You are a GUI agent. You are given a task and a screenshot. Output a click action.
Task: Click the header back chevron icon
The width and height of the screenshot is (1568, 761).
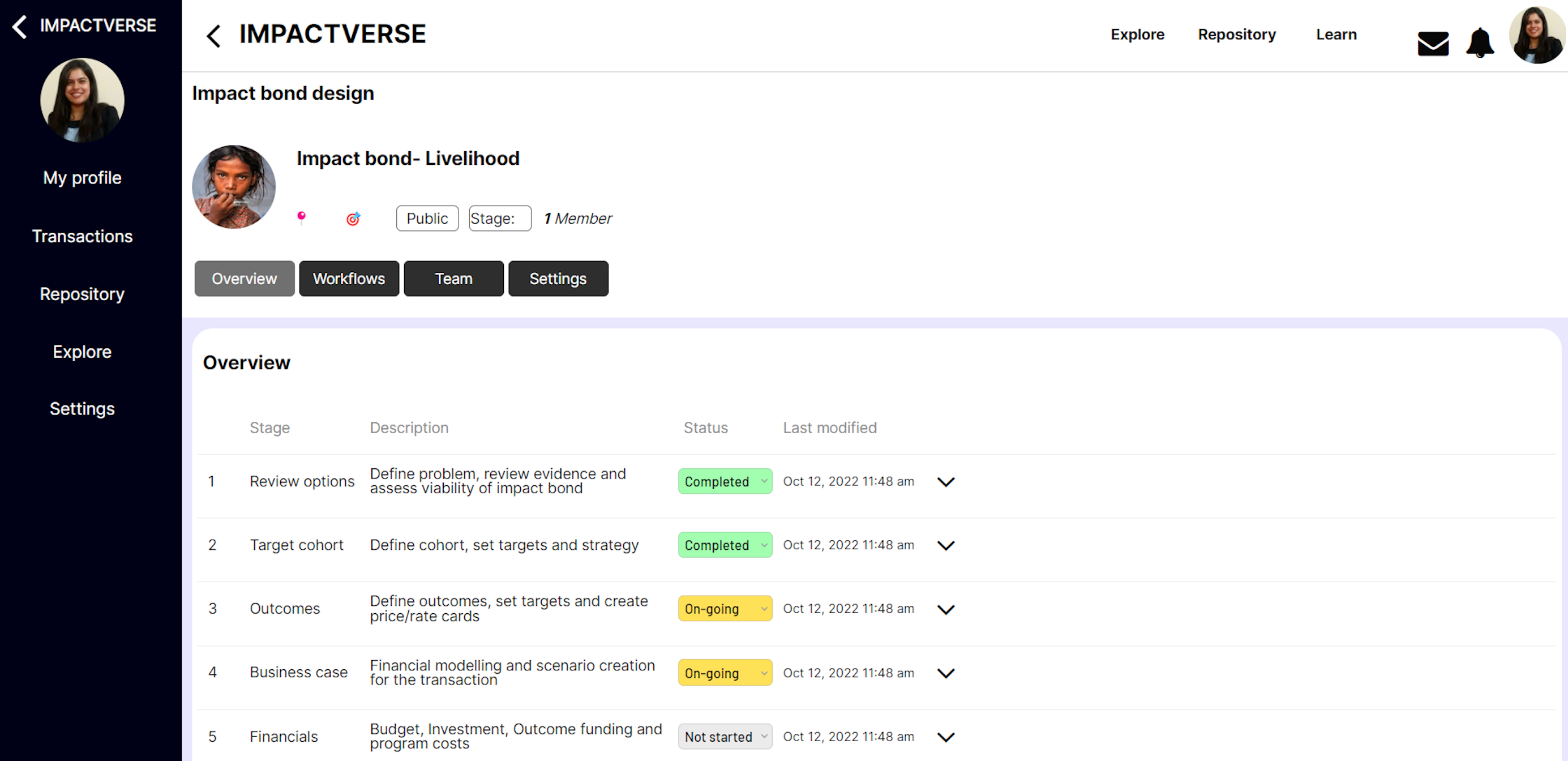[213, 36]
